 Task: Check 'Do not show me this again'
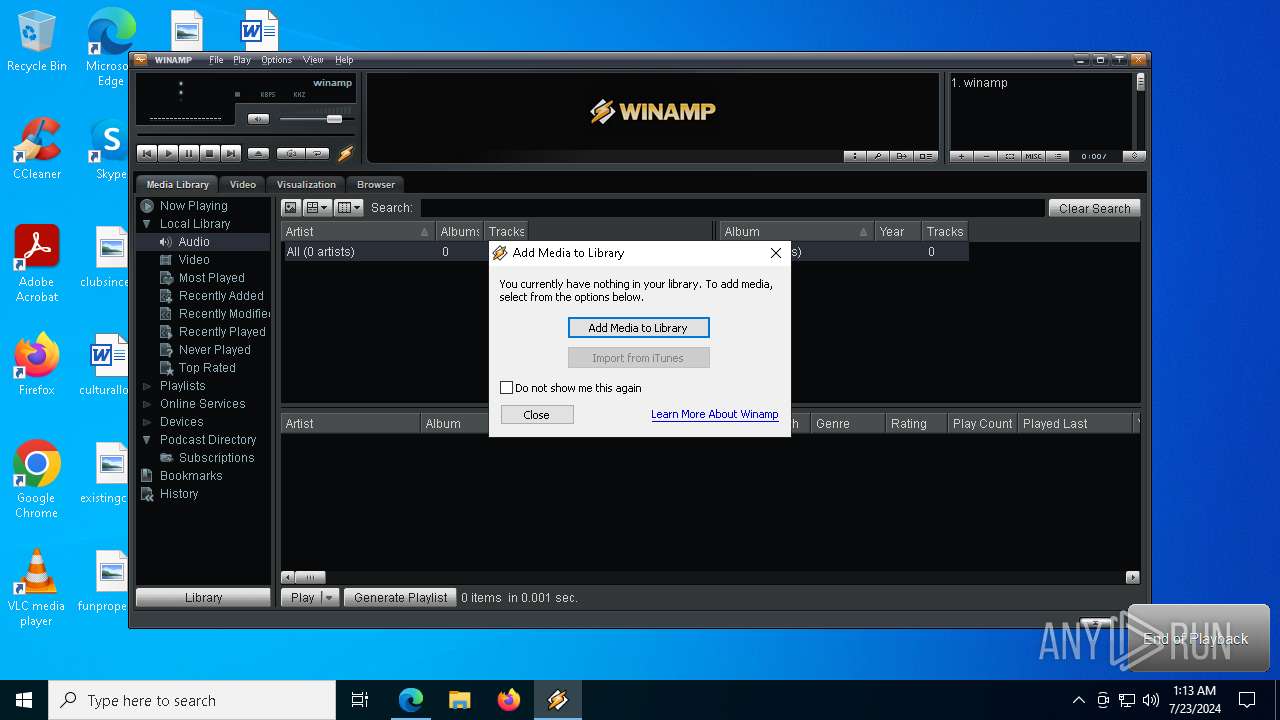507,388
